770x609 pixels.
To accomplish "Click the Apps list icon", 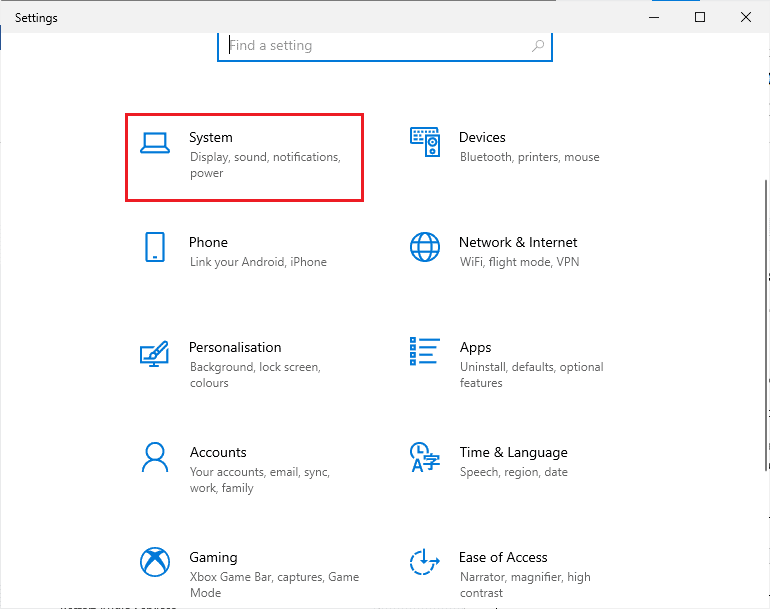I will pyautogui.click(x=425, y=352).
